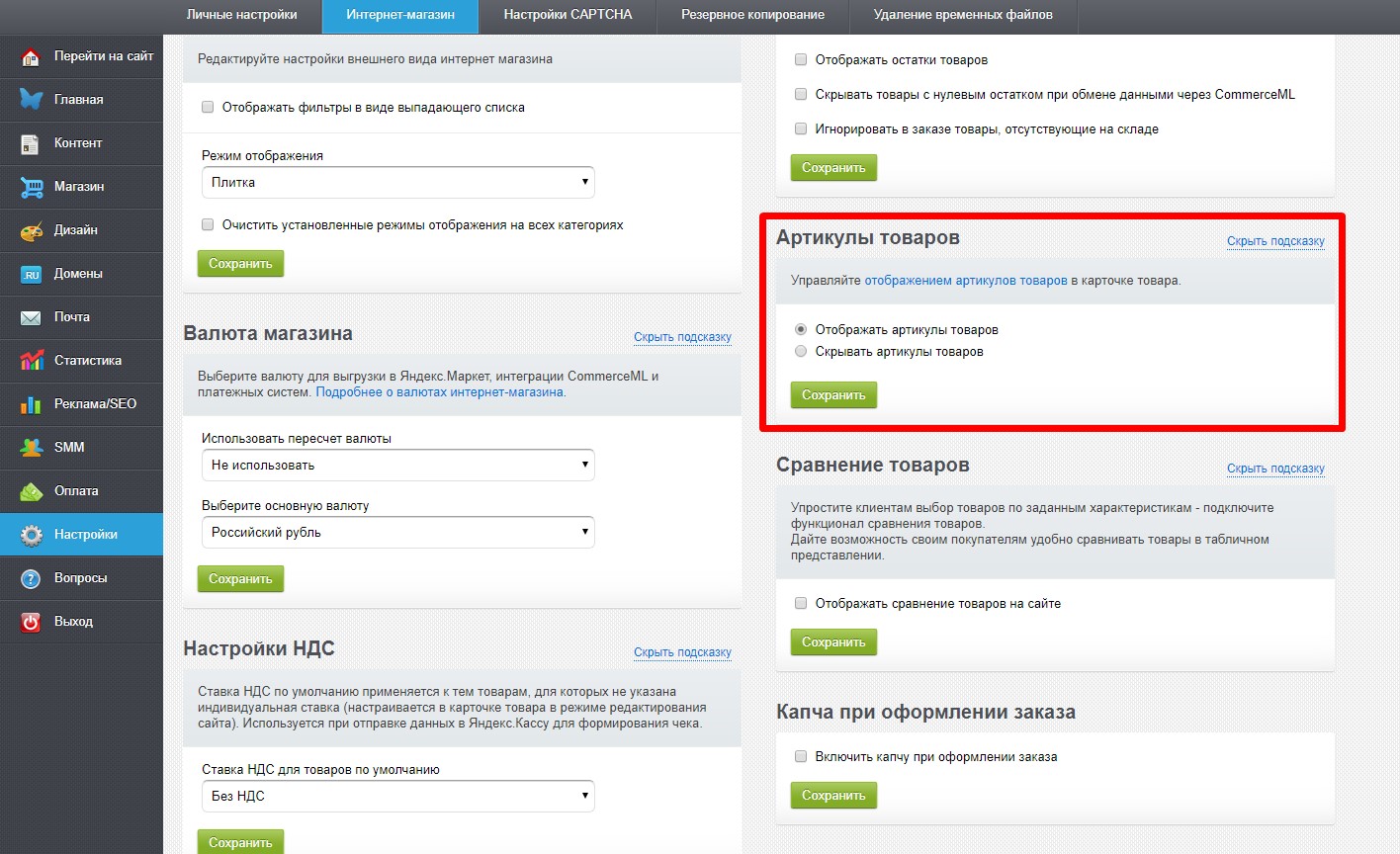The height and width of the screenshot is (854, 1400).
Task: Click the palette icon for Дизайн
Action: [32, 230]
